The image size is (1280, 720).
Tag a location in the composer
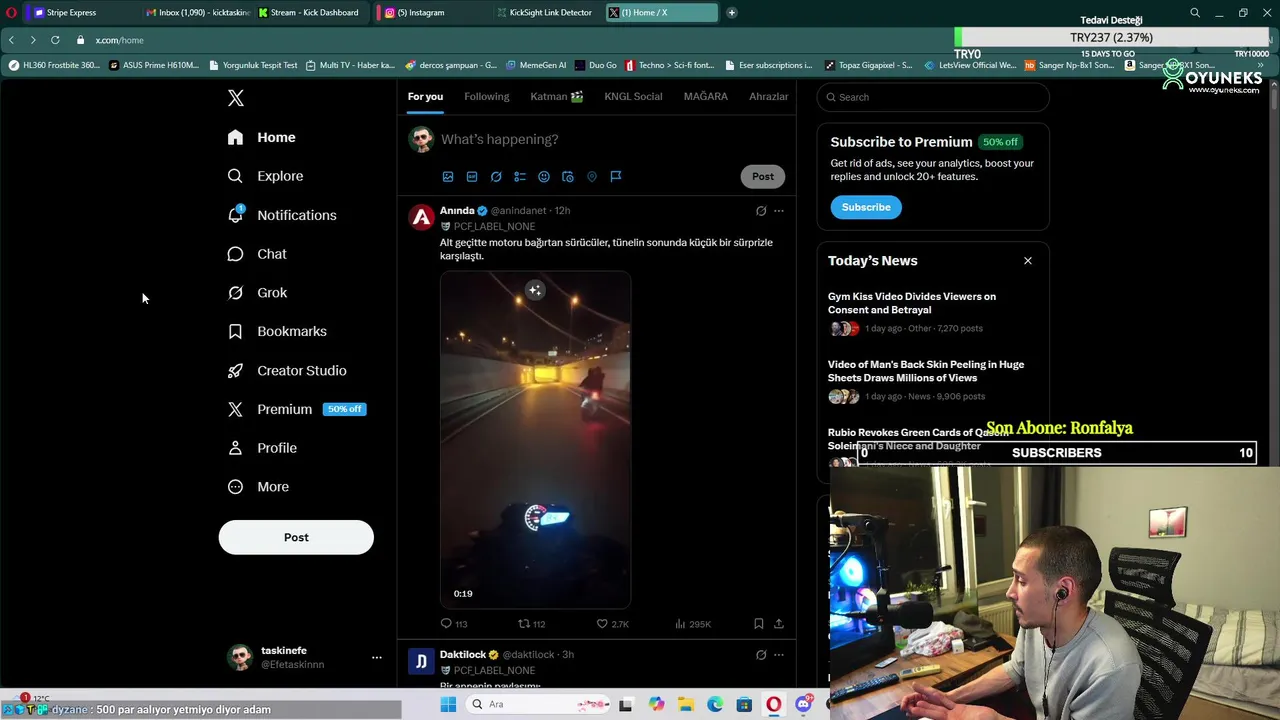592,176
